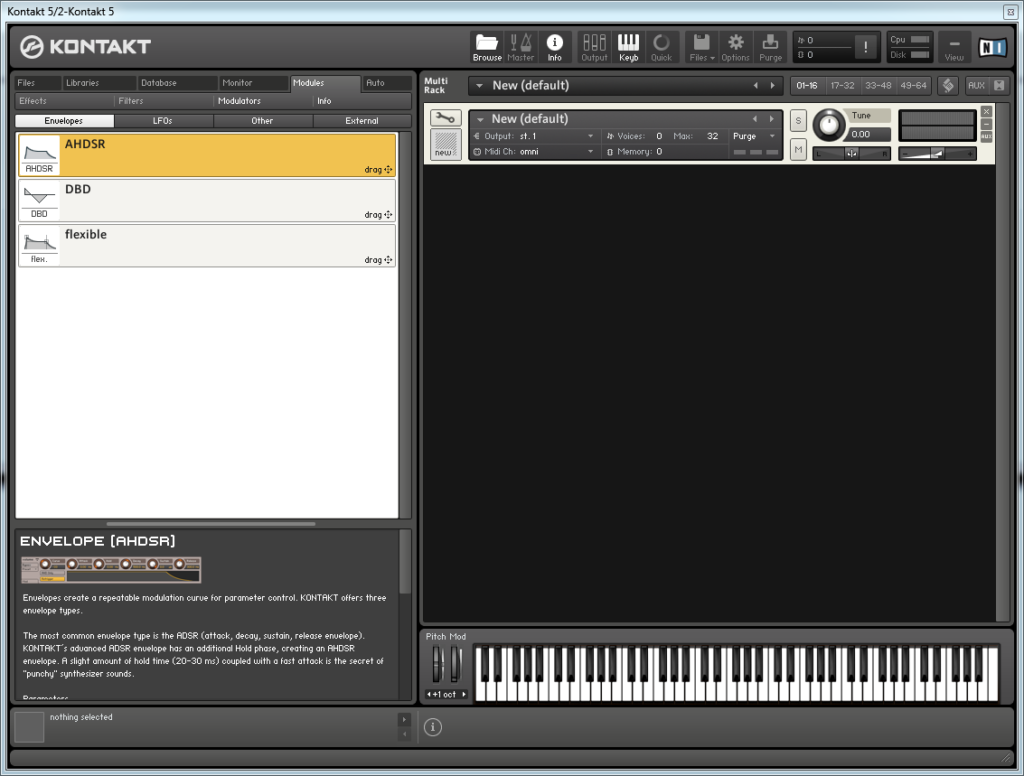Toggle the Browse panel folder icon
Screen dimensions: 1024x776
[487, 47]
